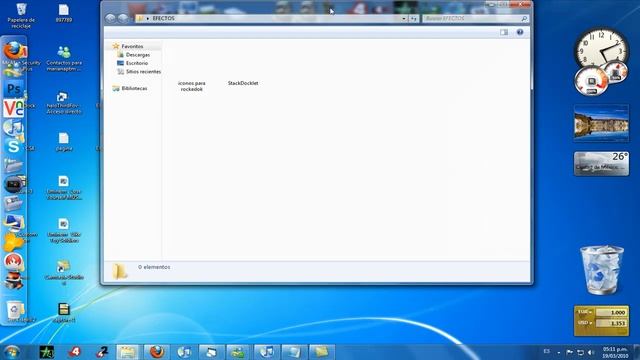
Task: Toggle the preview pane icon
Action: point(504,32)
